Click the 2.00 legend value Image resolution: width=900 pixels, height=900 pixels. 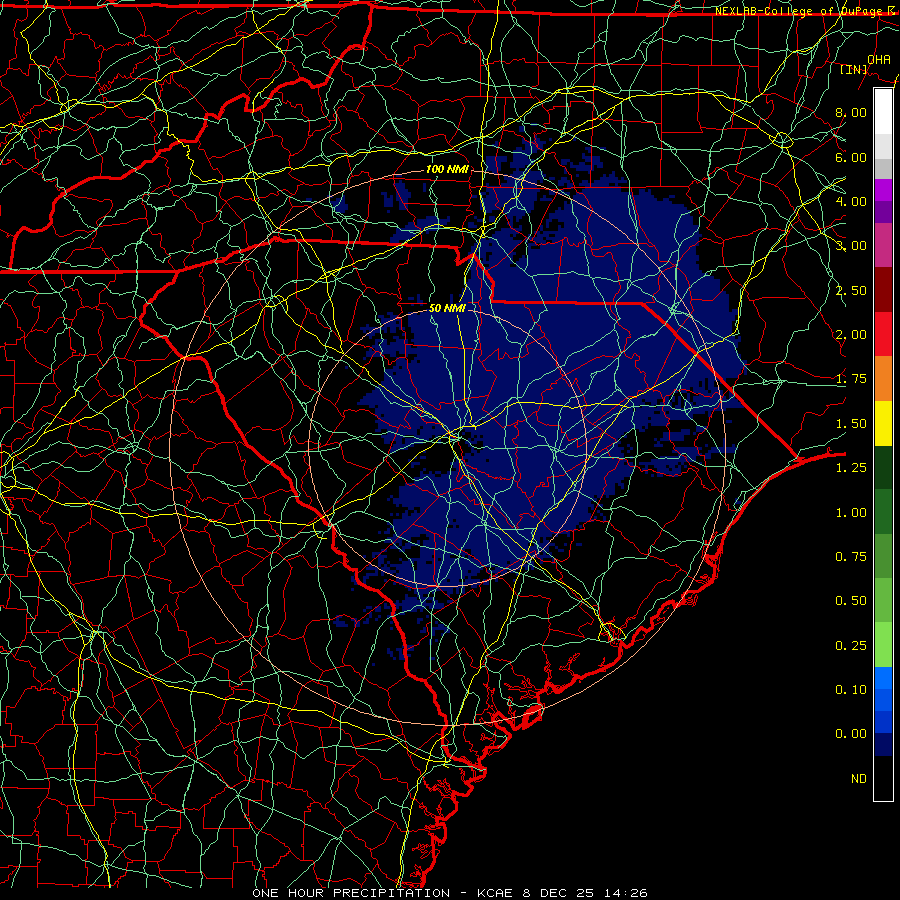click(851, 335)
